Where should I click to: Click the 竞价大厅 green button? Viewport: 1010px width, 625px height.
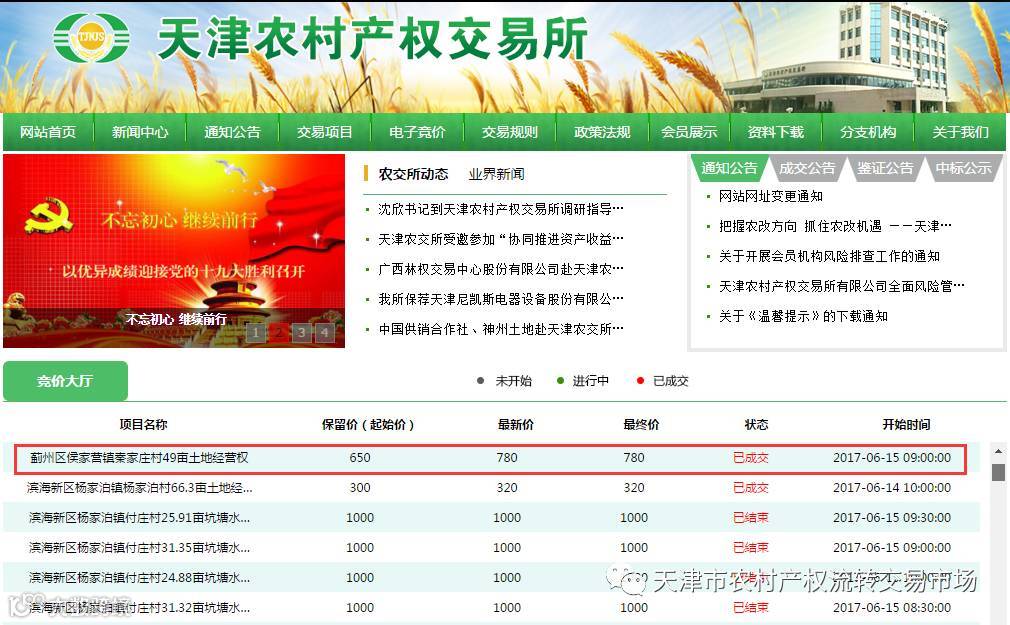pos(65,381)
